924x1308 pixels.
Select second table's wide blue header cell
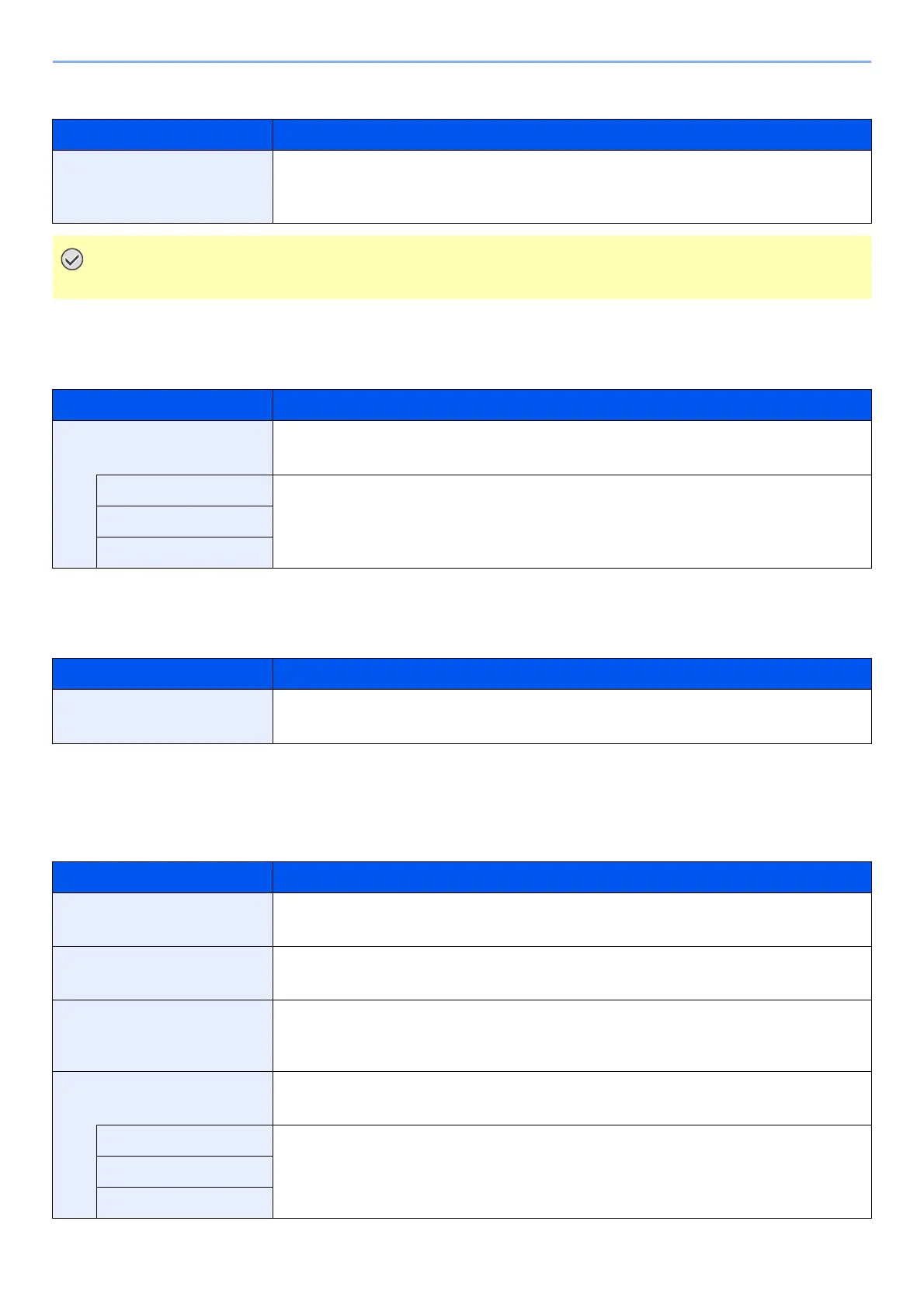coord(571,405)
